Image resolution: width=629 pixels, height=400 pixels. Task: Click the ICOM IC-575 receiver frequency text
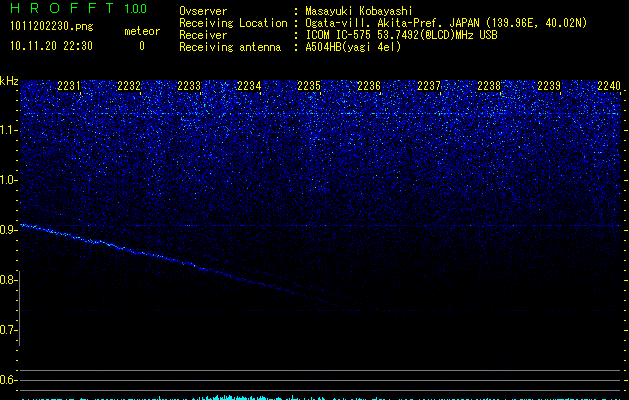tap(402, 35)
